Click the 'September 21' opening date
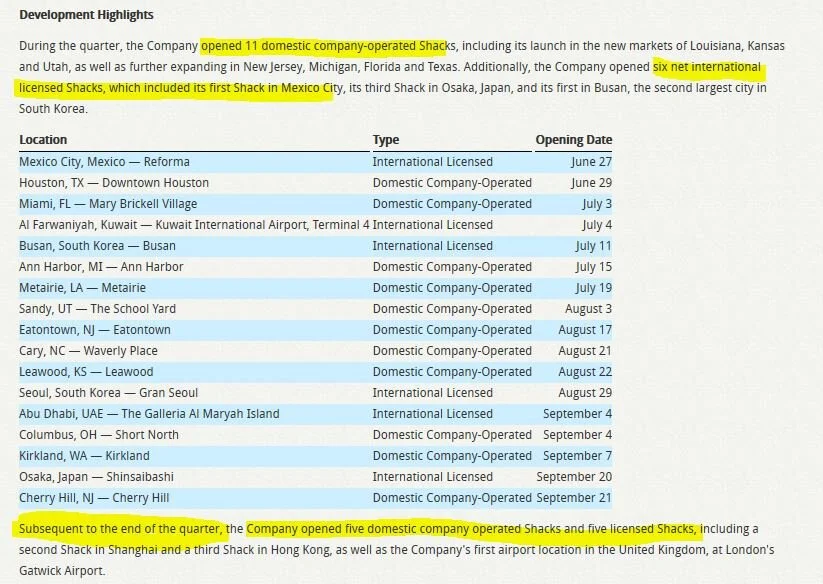 coord(574,497)
